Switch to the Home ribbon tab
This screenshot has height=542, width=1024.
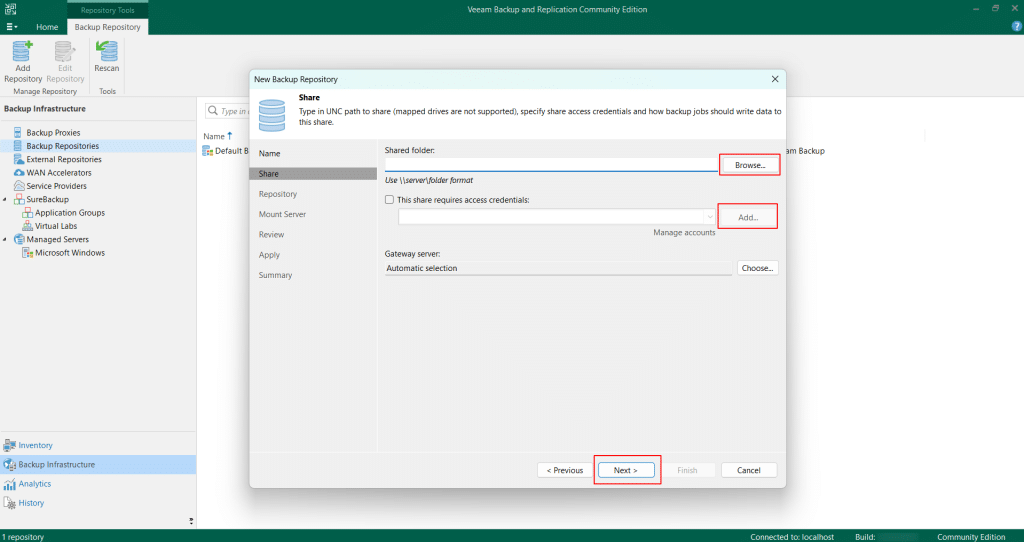pyautogui.click(x=47, y=27)
